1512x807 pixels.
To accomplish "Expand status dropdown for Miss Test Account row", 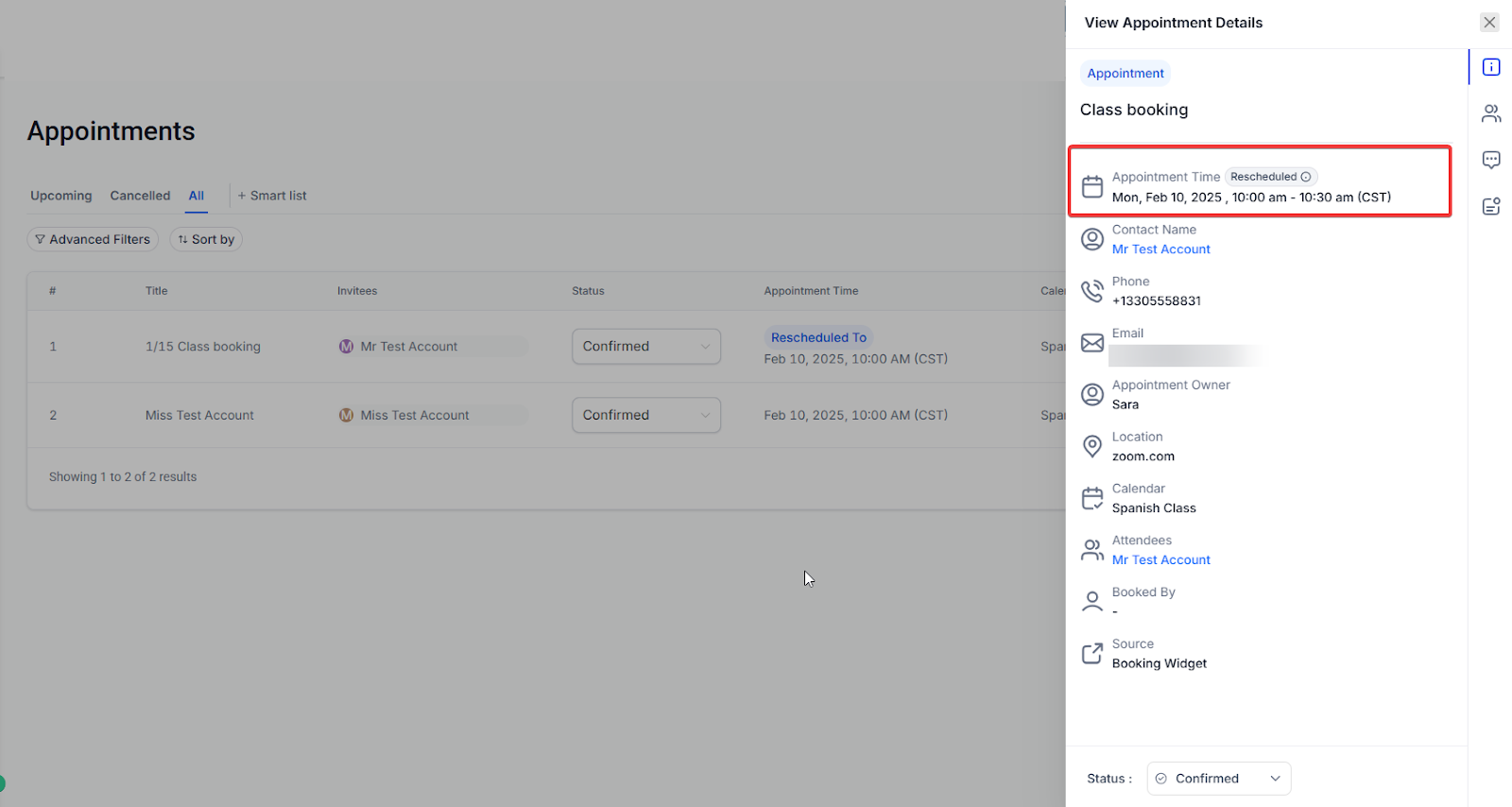I will click(x=646, y=415).
